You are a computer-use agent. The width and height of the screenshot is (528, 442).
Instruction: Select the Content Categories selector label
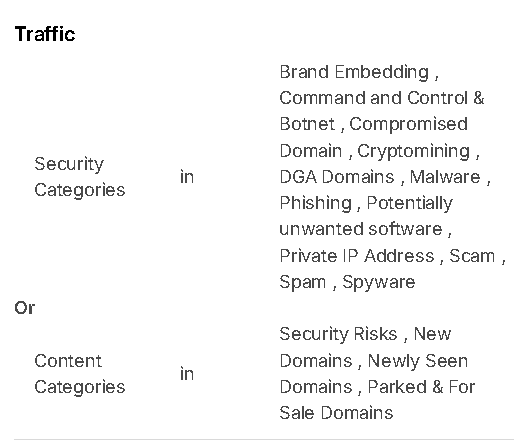(x=79, y=374)
